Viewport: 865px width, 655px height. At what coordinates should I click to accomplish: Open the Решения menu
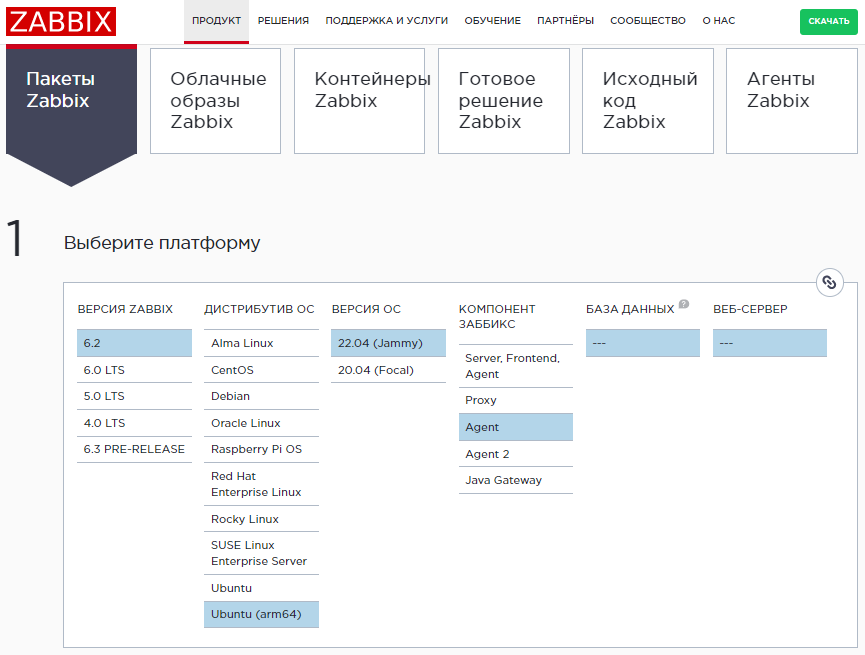(283, 20)
